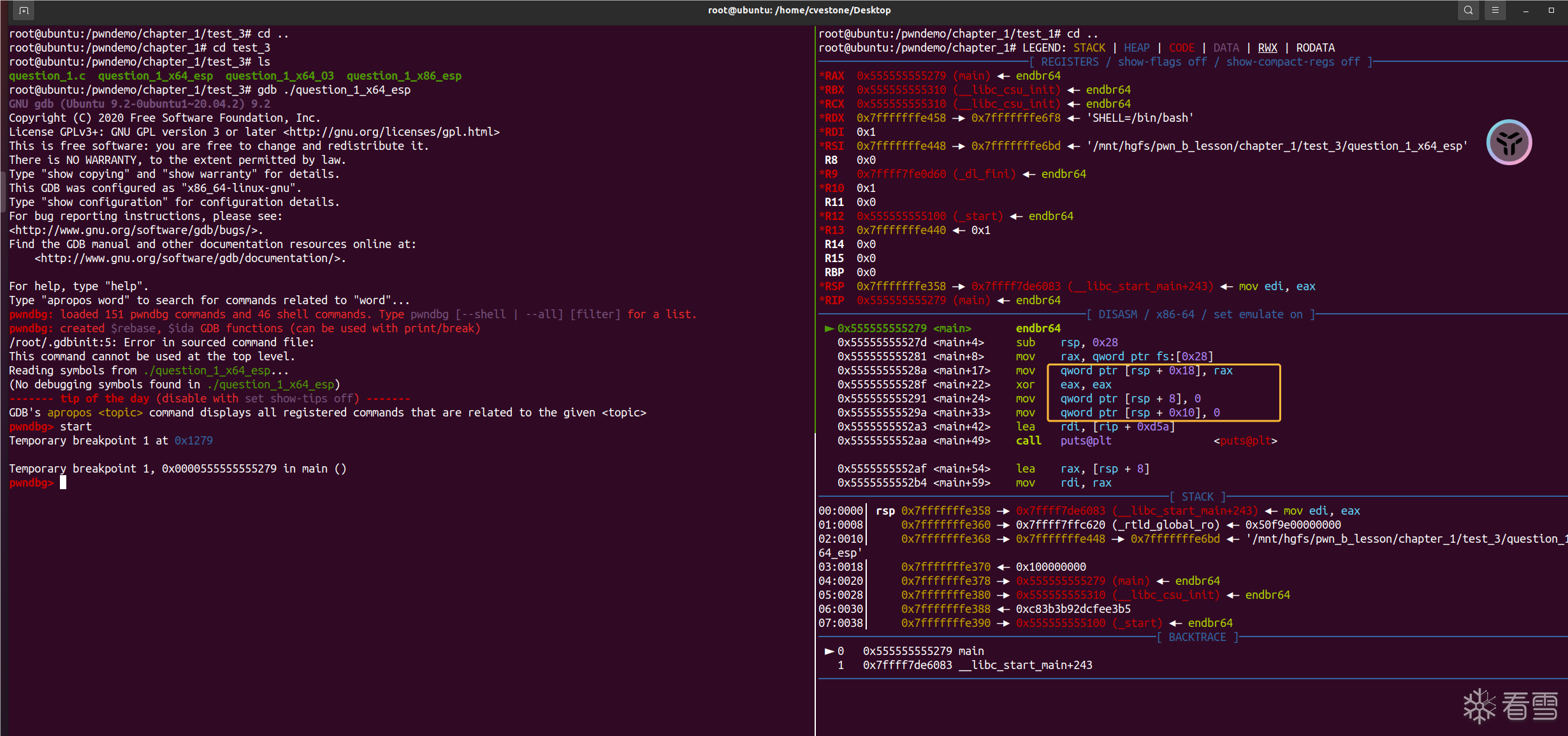Click the maximize window button
The width and height of the screenshot is (1568, 736).
tap(1551, 10)
